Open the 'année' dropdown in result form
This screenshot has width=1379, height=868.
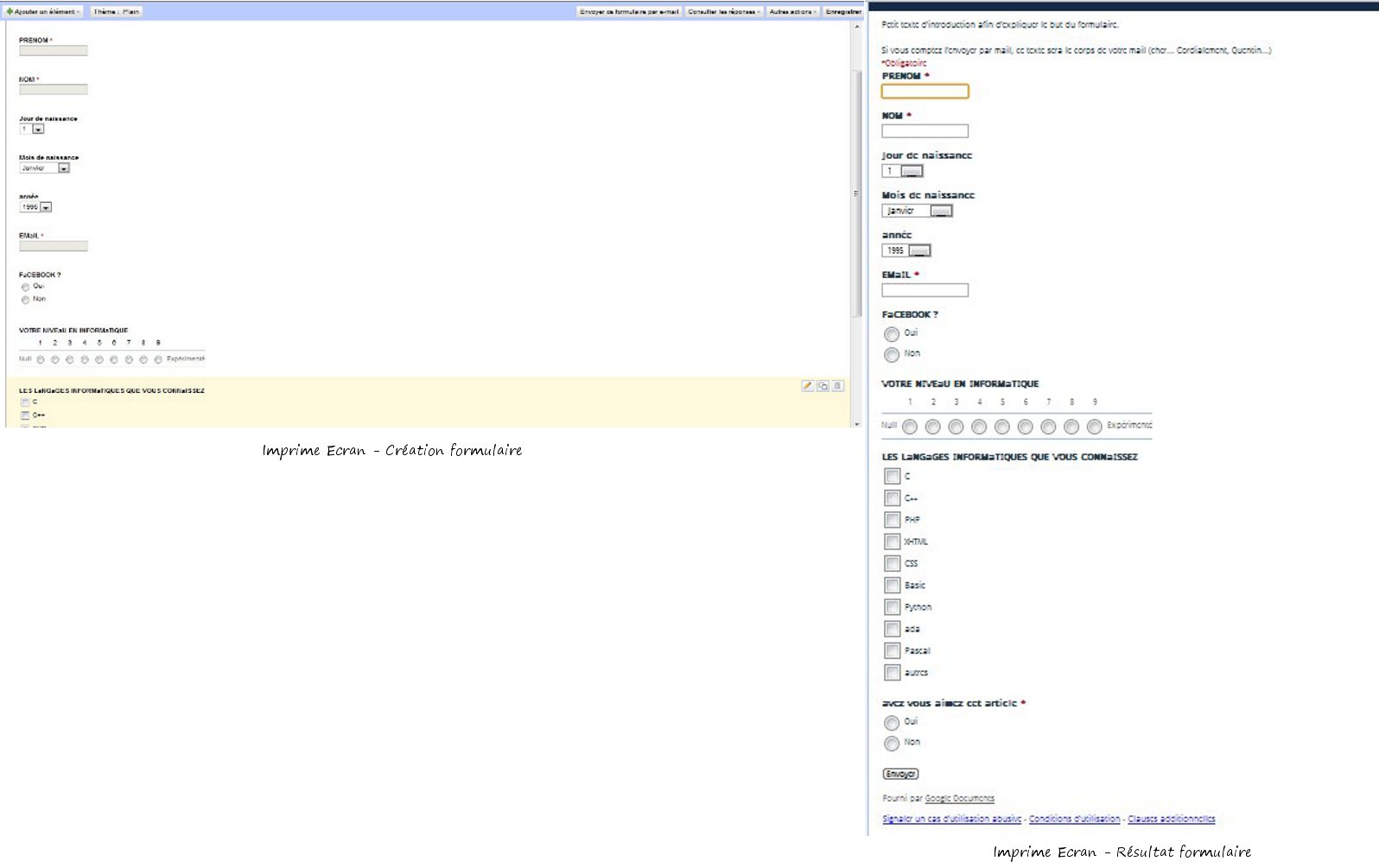tap(919, 250)
